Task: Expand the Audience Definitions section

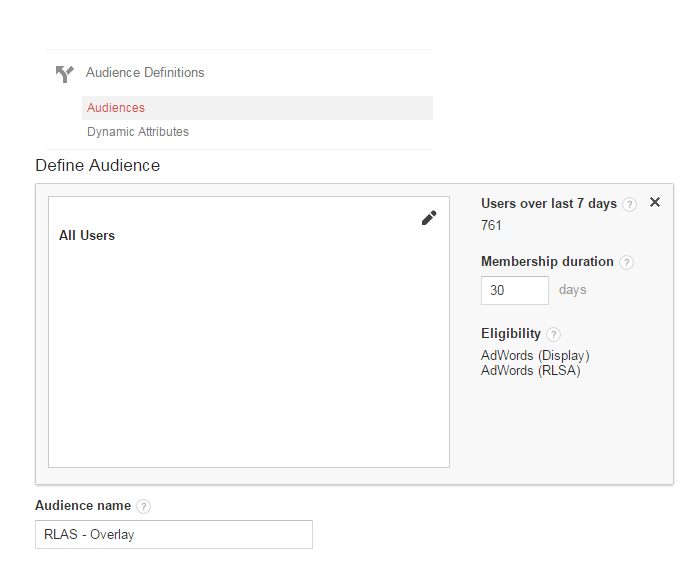Action: (x=145, y=72)
